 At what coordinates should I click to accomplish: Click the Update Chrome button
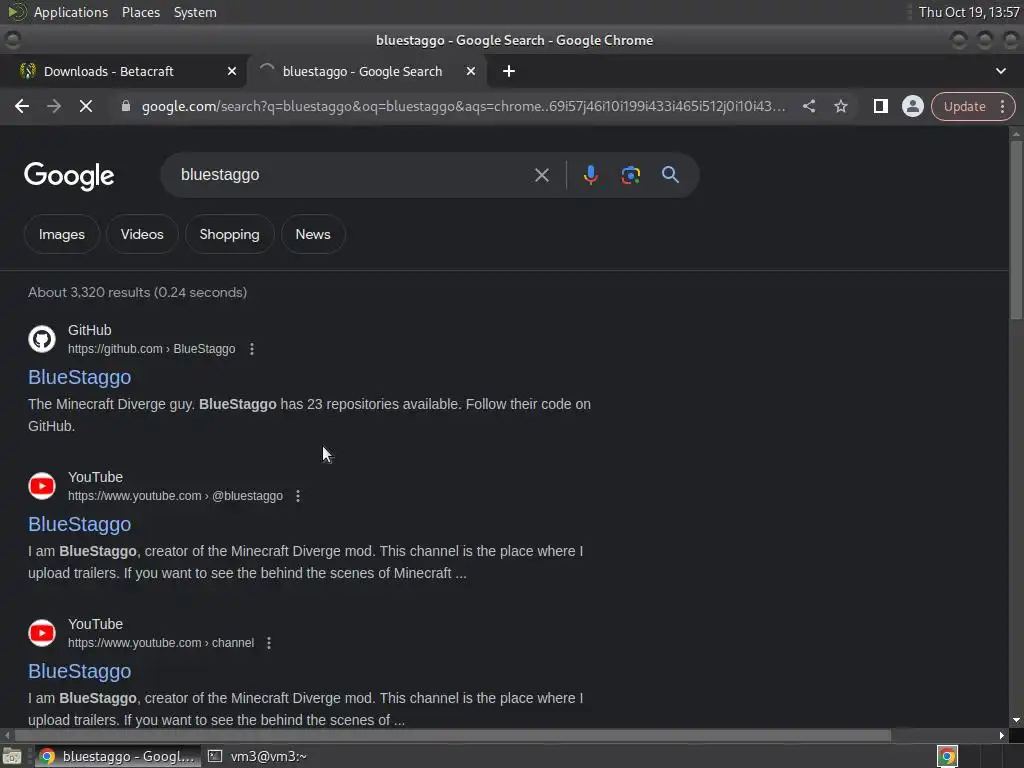tap(964, 106)
